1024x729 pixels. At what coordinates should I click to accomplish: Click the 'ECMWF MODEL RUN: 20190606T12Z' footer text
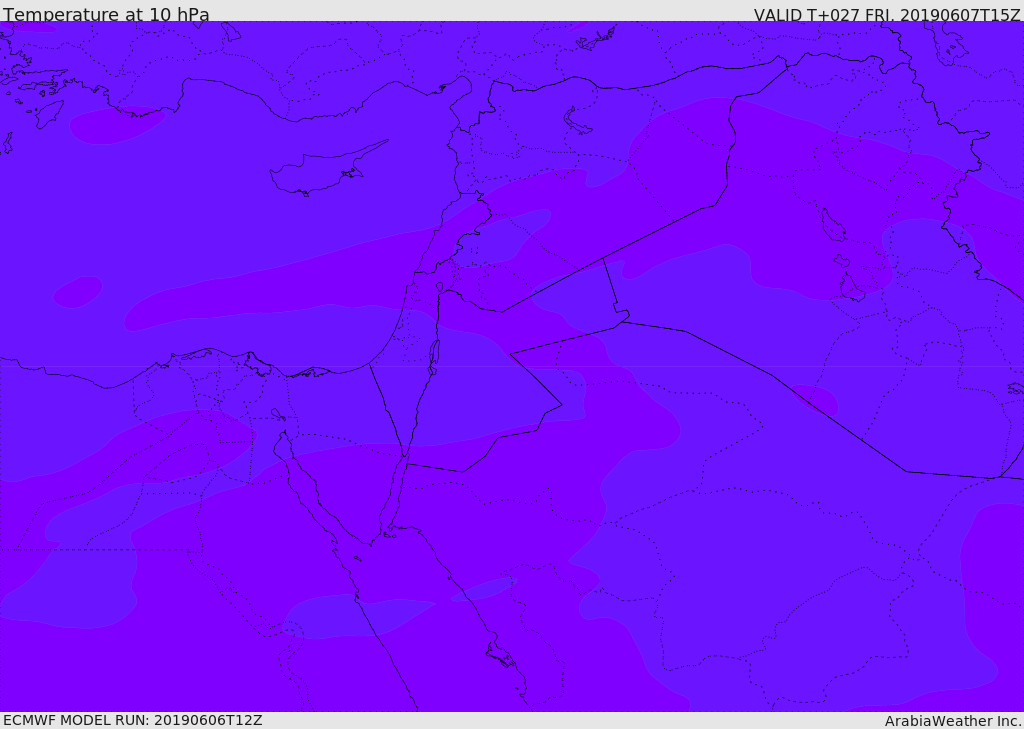point(133,720)
